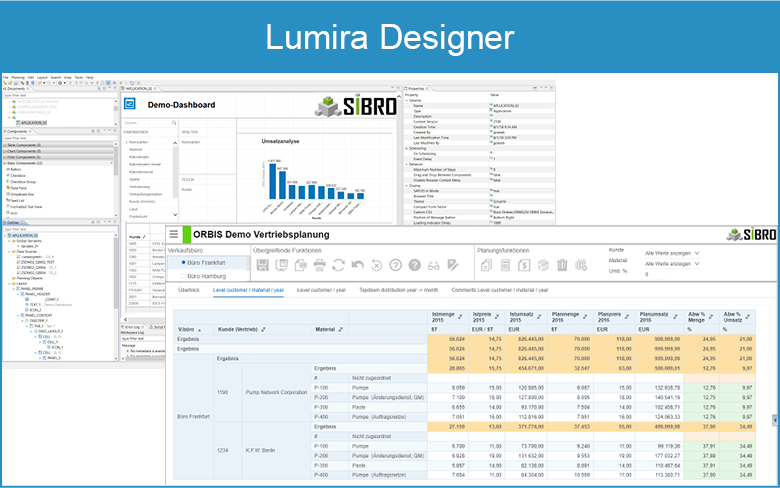Open the Planning menu in Lumira Designer
Image resolution: width=780 pixels, height=488 pixels.
pos(18,78)
